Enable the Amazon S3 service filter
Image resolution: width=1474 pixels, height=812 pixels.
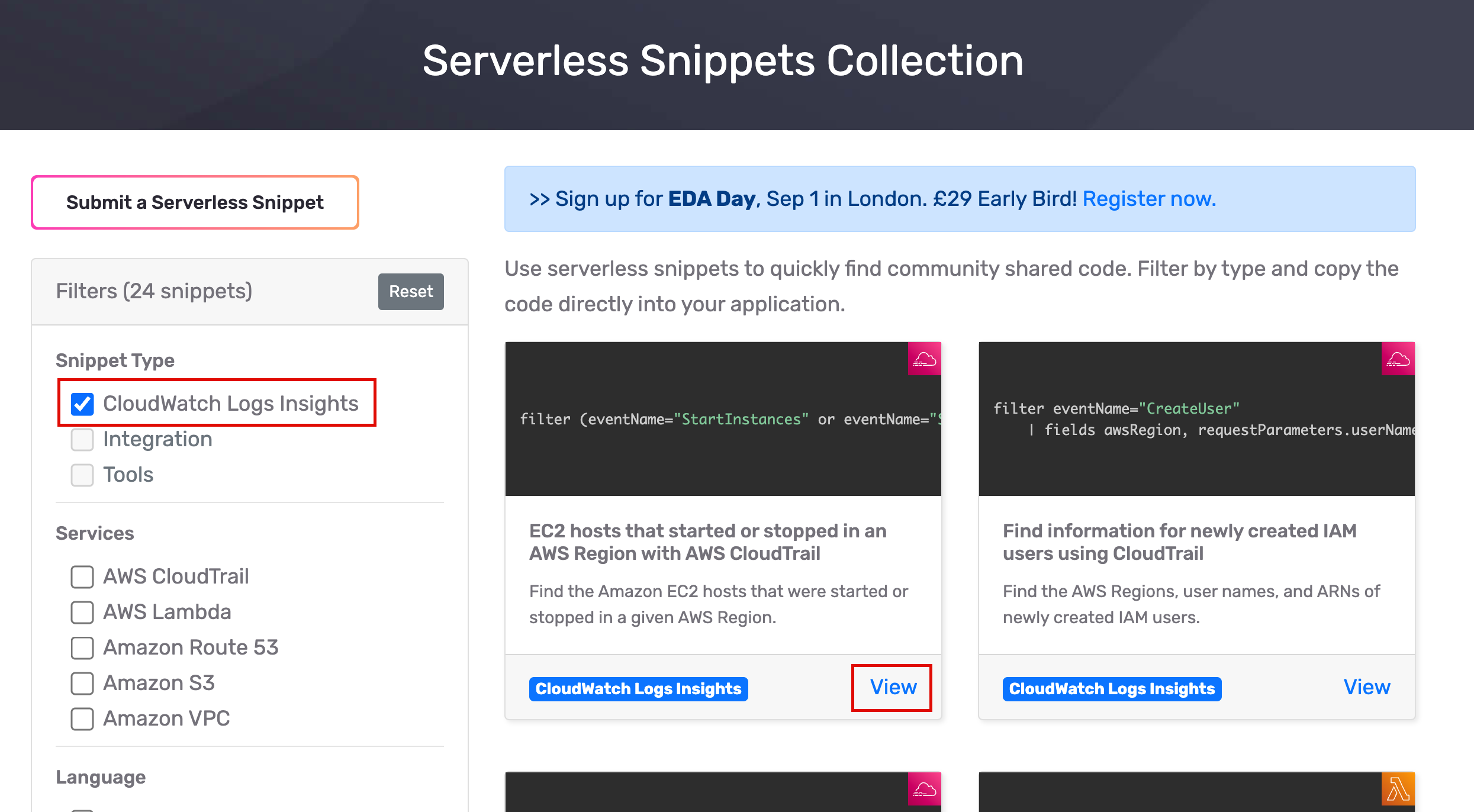(x=82, y=683)
